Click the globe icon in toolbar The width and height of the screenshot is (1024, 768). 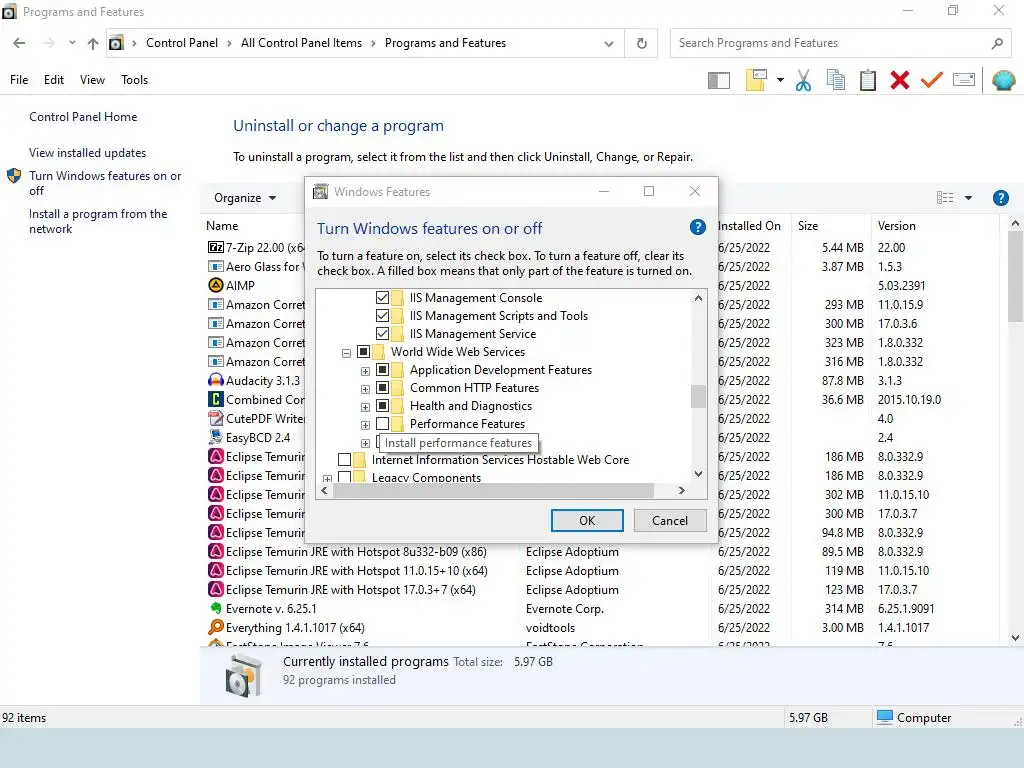(x=1003, y=80)
